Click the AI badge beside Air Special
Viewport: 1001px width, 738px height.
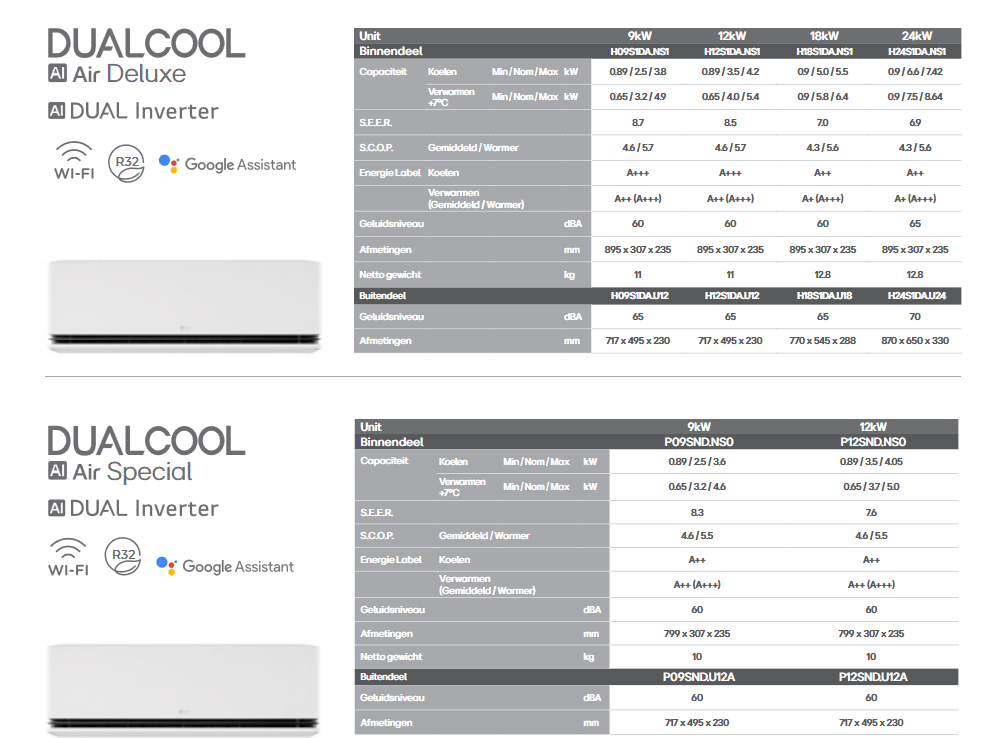pyautogui.click(x=57, y=471)
